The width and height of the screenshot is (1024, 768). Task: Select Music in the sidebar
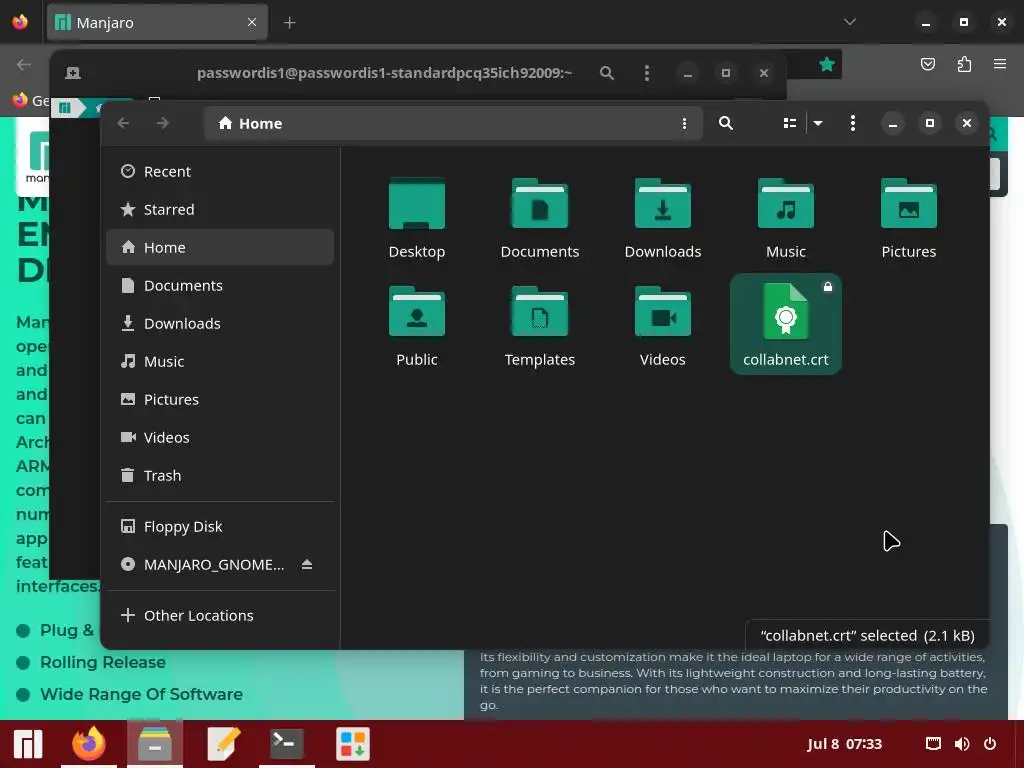point(220,361)
